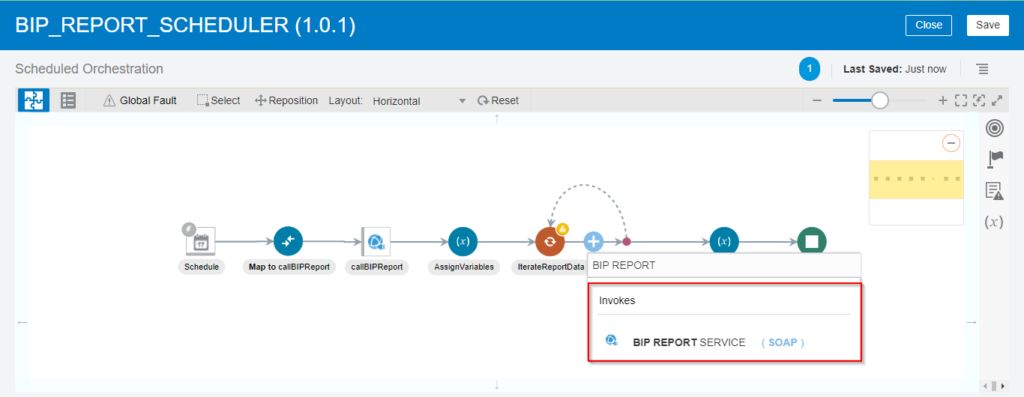
Task: Activate the Select tool
Action: pos(219,101)
